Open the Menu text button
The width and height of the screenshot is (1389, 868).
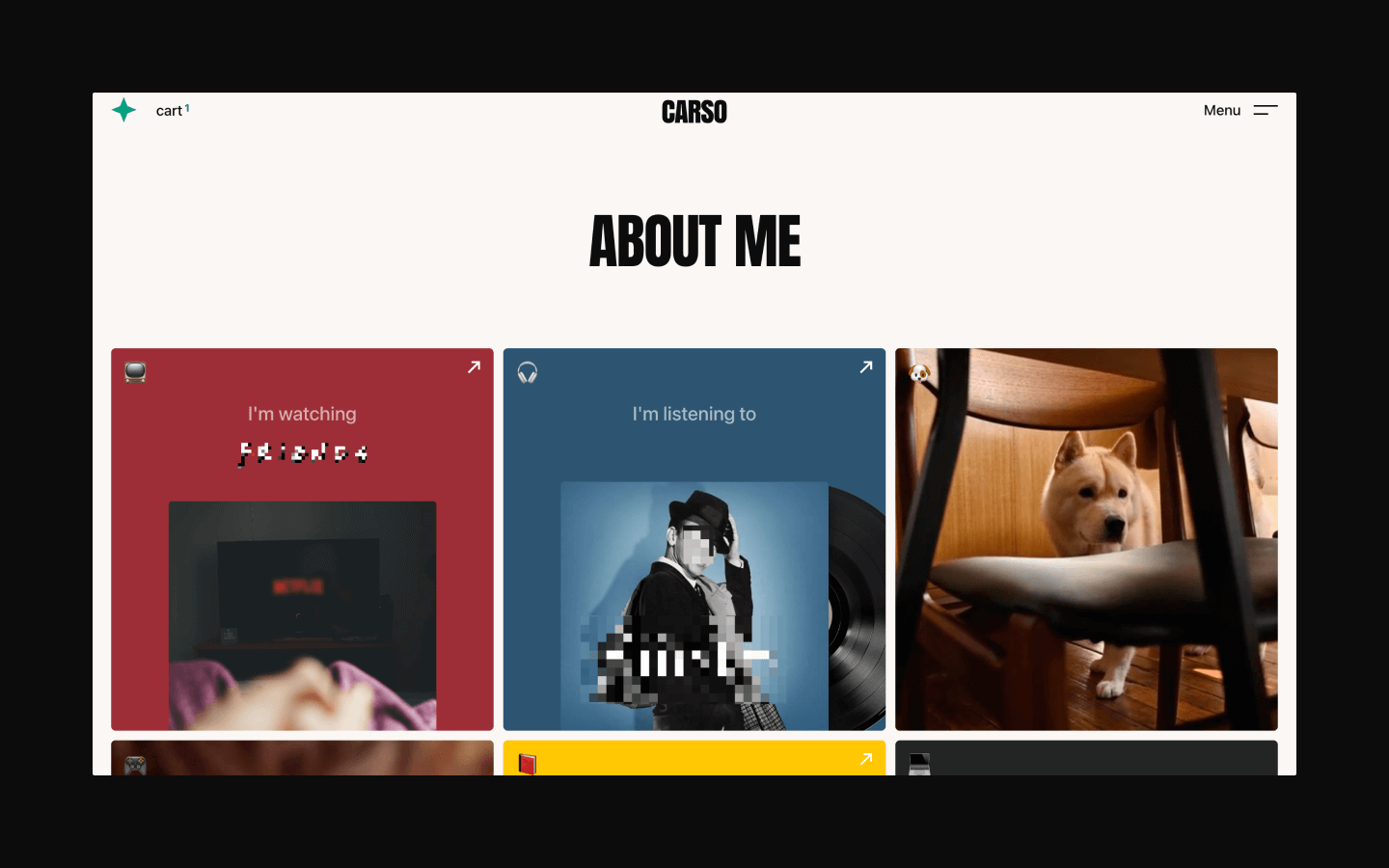1222,110
